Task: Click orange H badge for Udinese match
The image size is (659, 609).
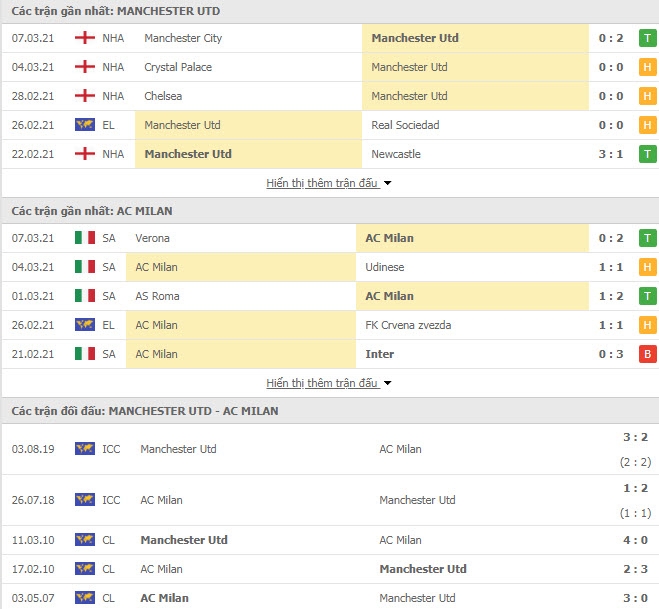Action: click(647, 267)
